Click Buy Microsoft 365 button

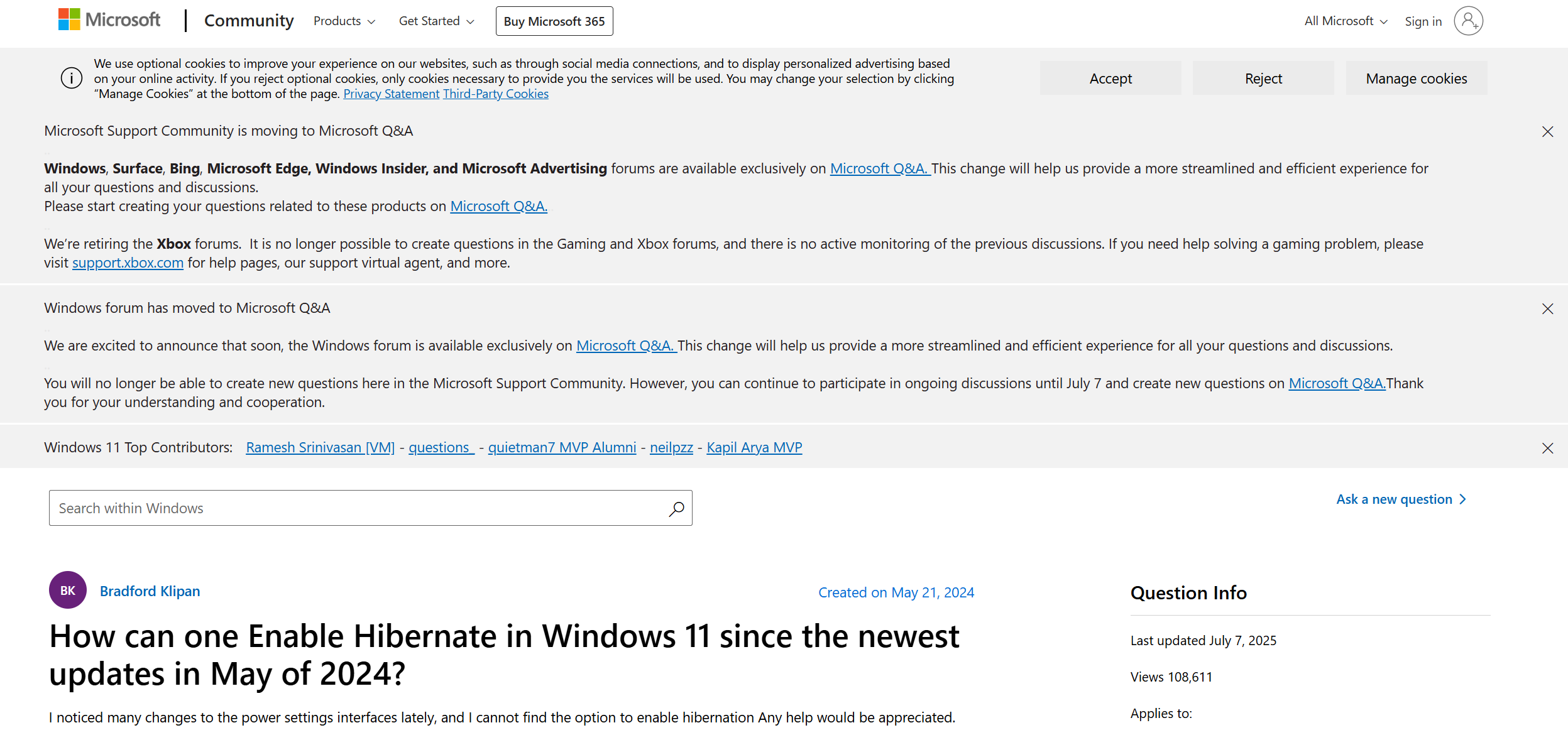554,21
